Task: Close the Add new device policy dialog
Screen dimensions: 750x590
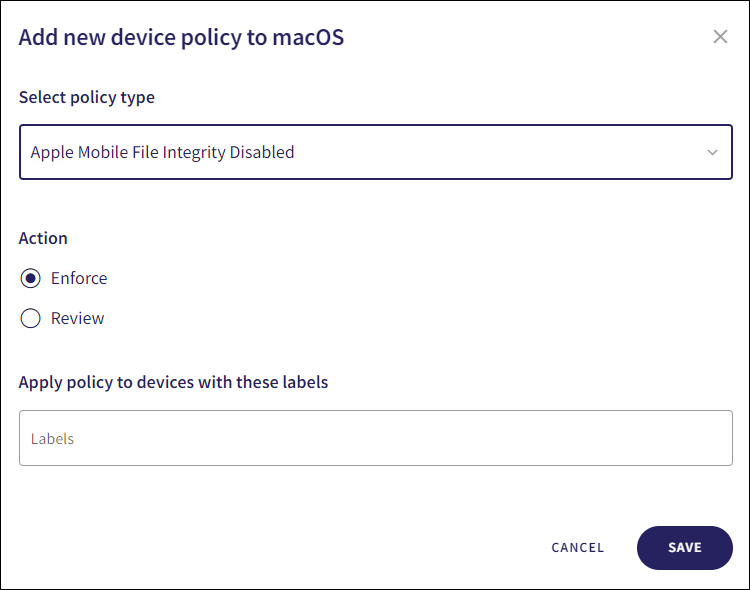Action: [720, 37]
